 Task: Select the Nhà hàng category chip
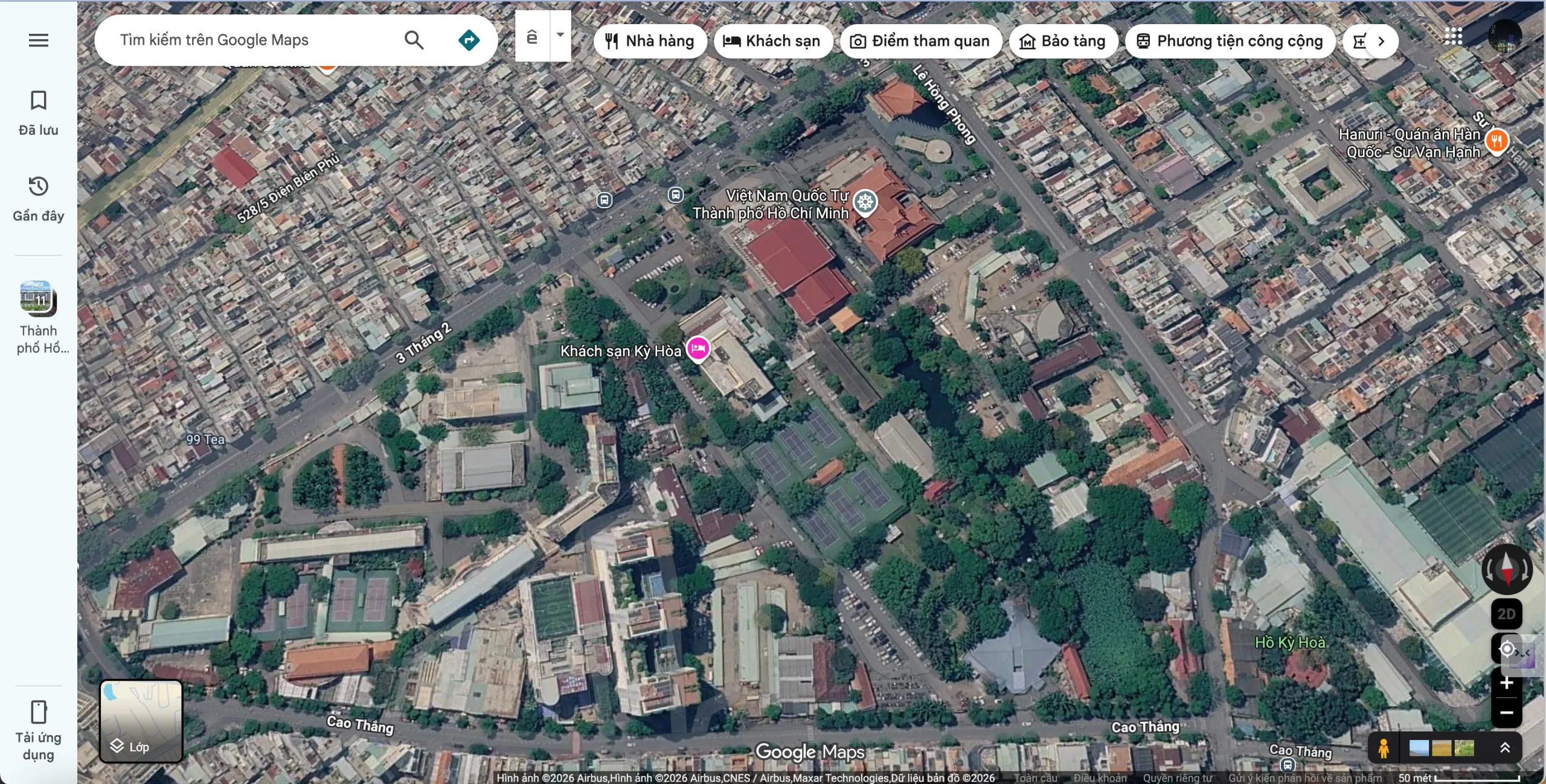tap(650, 41)
